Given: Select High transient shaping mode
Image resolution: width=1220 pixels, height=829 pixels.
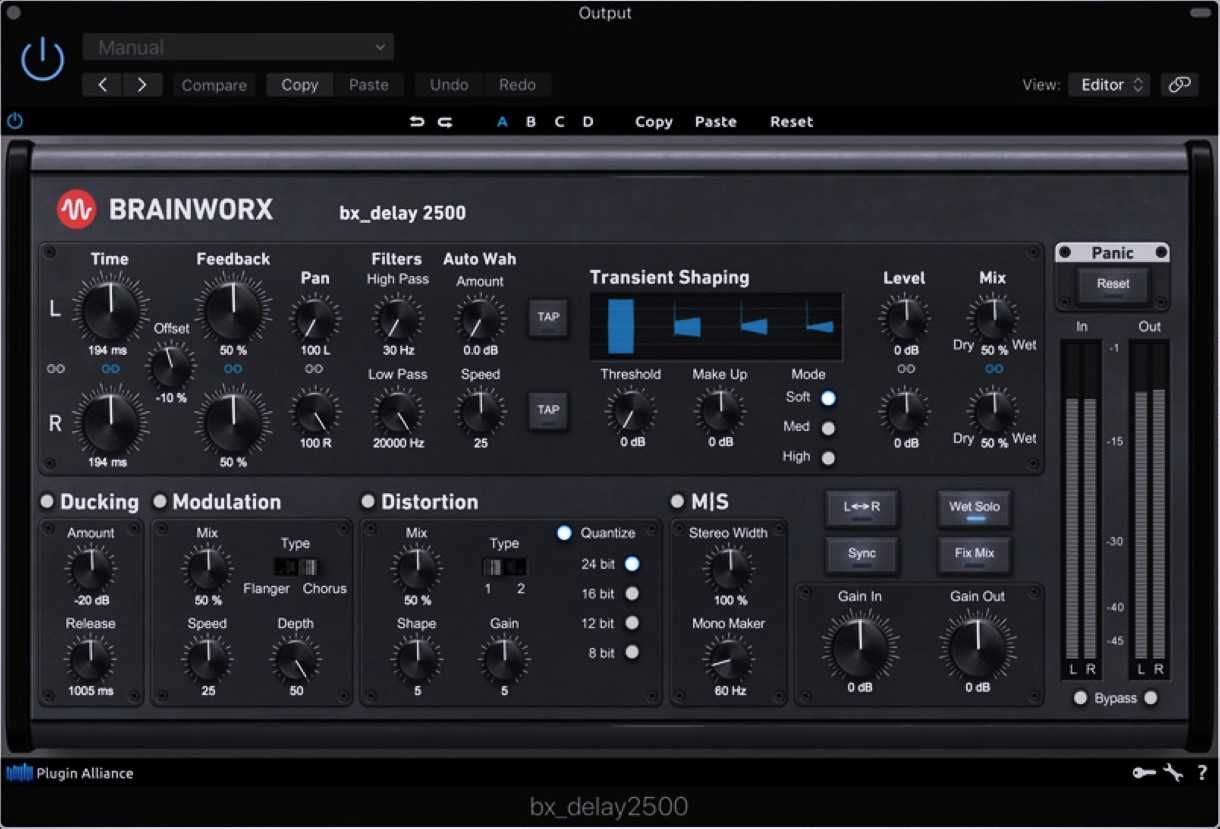Looking at the screenshot, I should [x=828, y=458].
